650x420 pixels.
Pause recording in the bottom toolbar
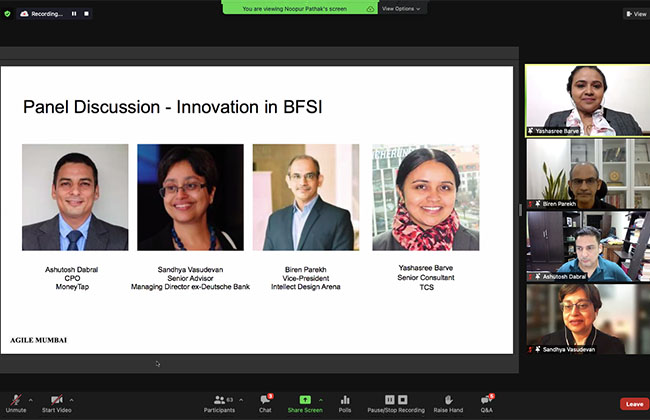390,400
